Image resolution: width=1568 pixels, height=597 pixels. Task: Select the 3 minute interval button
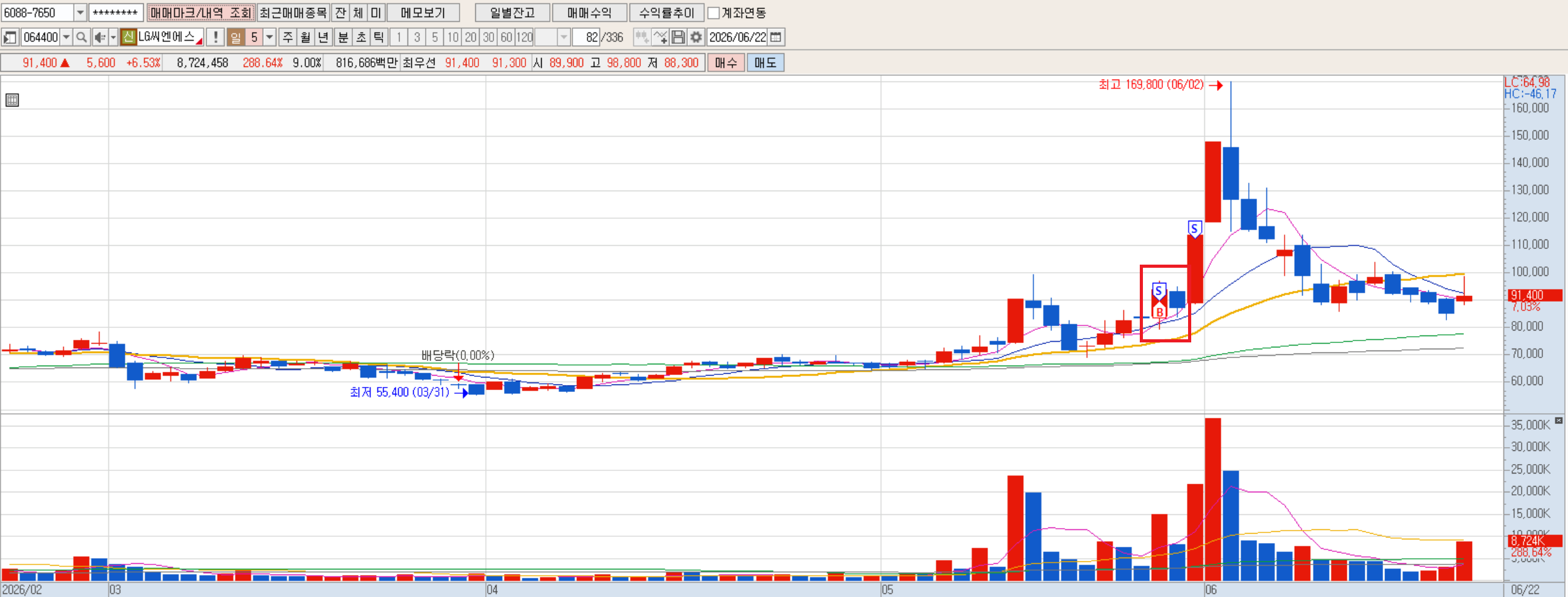417,38
